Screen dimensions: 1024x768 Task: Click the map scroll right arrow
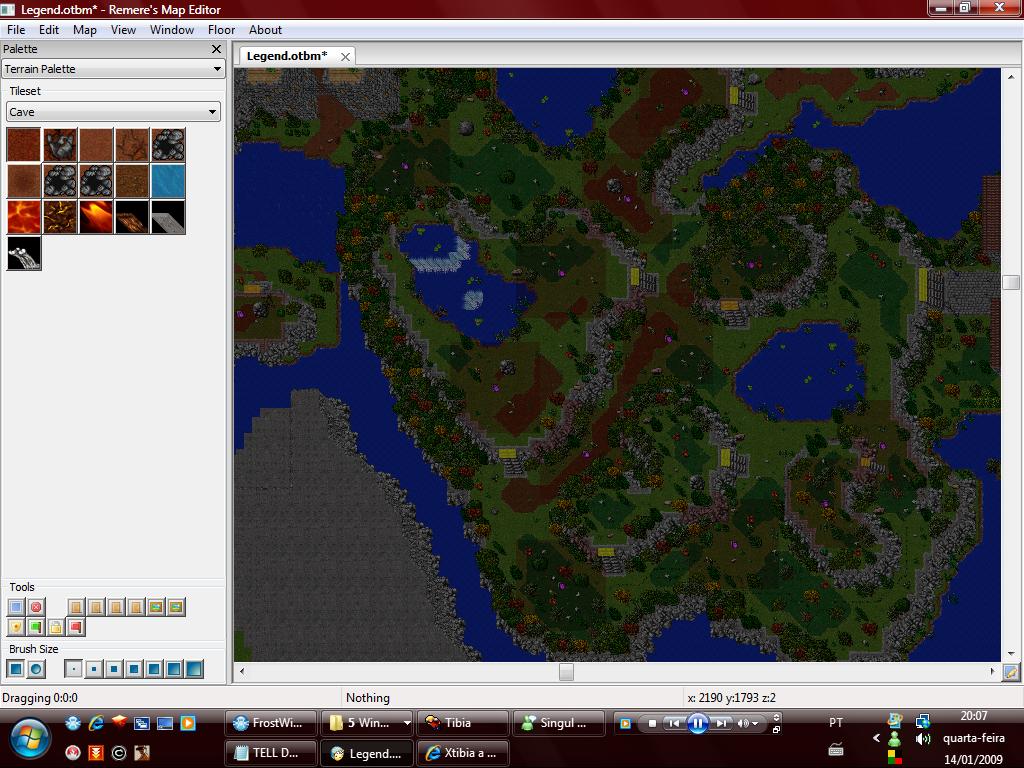[x=992, y=671]
